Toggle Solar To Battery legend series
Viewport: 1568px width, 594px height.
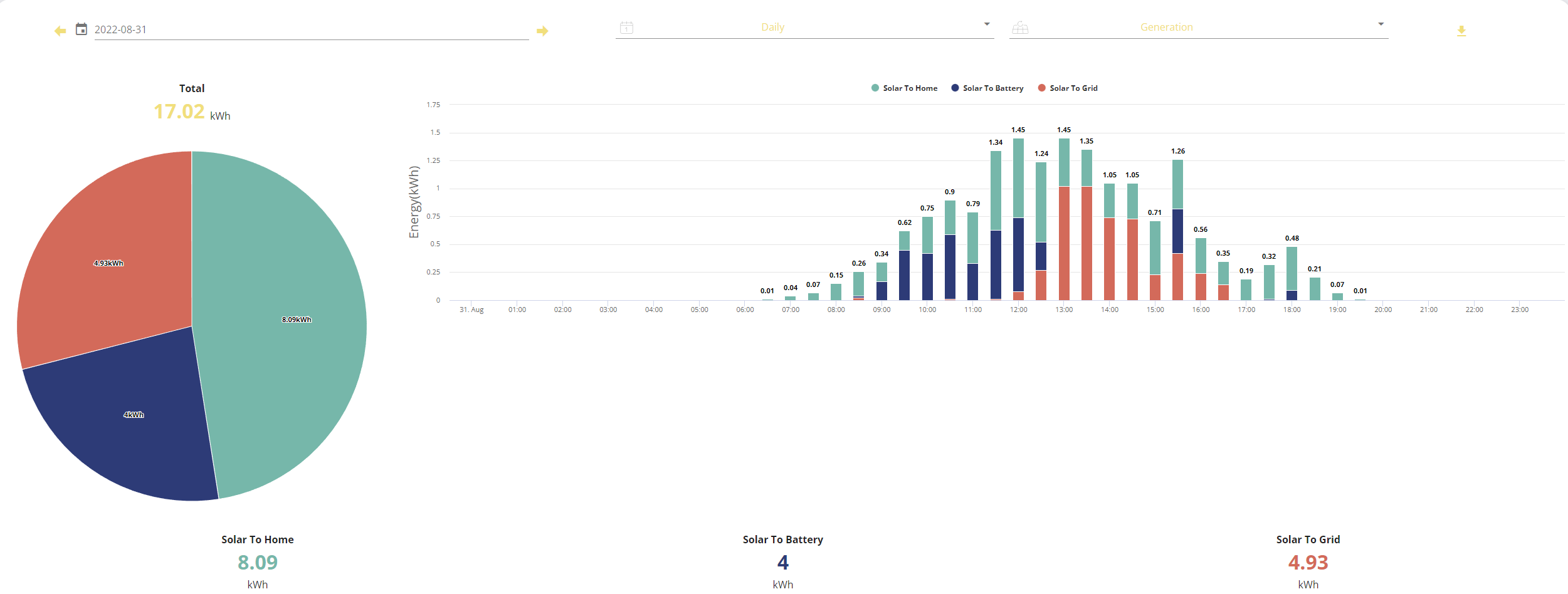[x=987, y=88]
